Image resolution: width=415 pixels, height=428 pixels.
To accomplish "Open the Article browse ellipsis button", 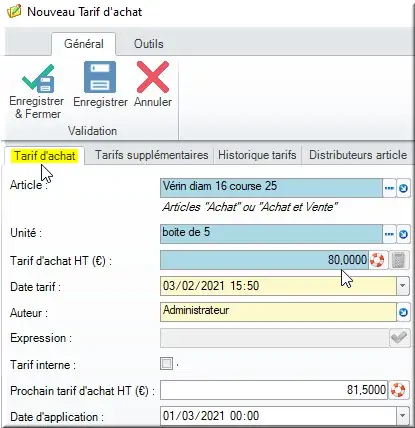I will (389, 188).
